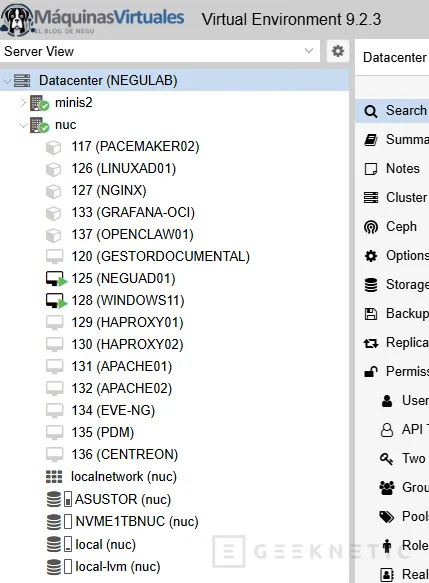Viewport: 429px width, 583px height.
Task: Select NVME1TBNUC (nuc) label
Action: click(x=137, y=522)
